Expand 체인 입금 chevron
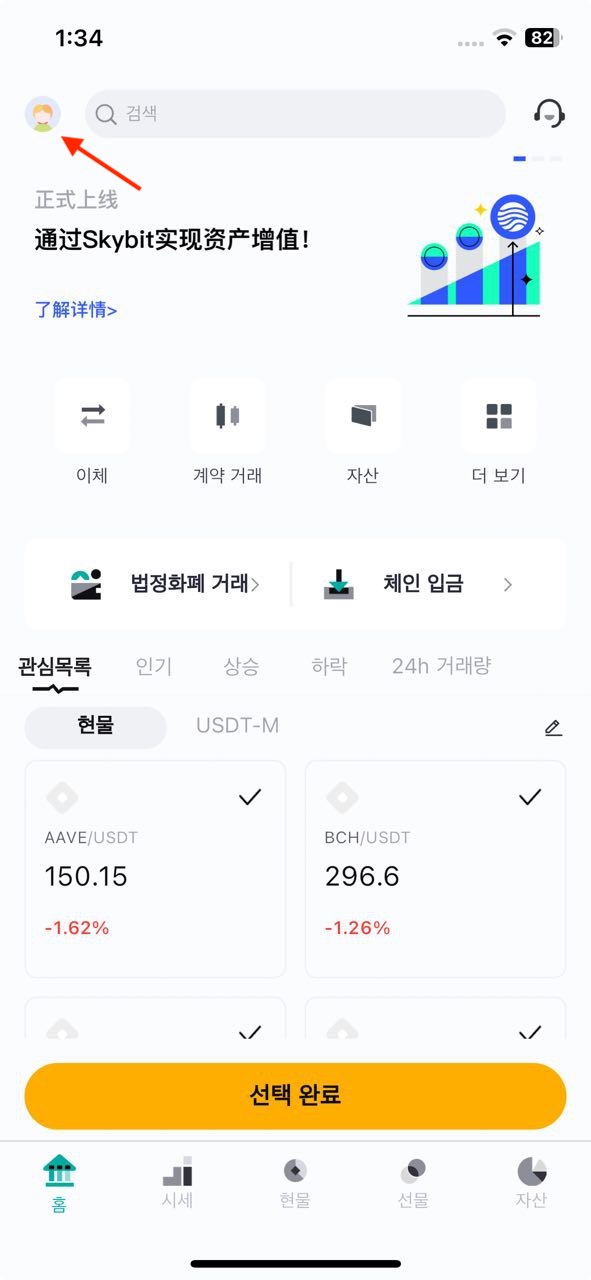 pos(508,584)
